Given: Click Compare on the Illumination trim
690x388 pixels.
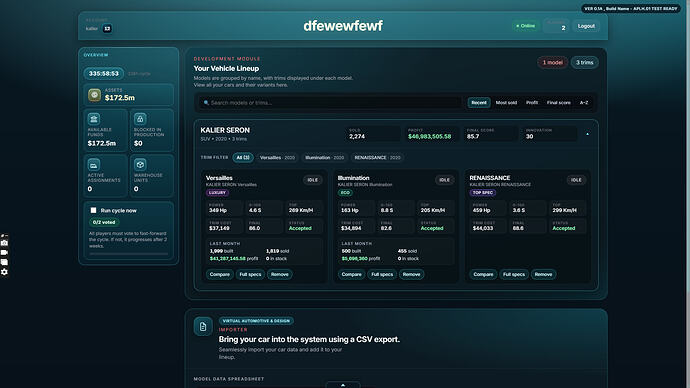Looking at the screenshot, I should click(x=352, y=275).
